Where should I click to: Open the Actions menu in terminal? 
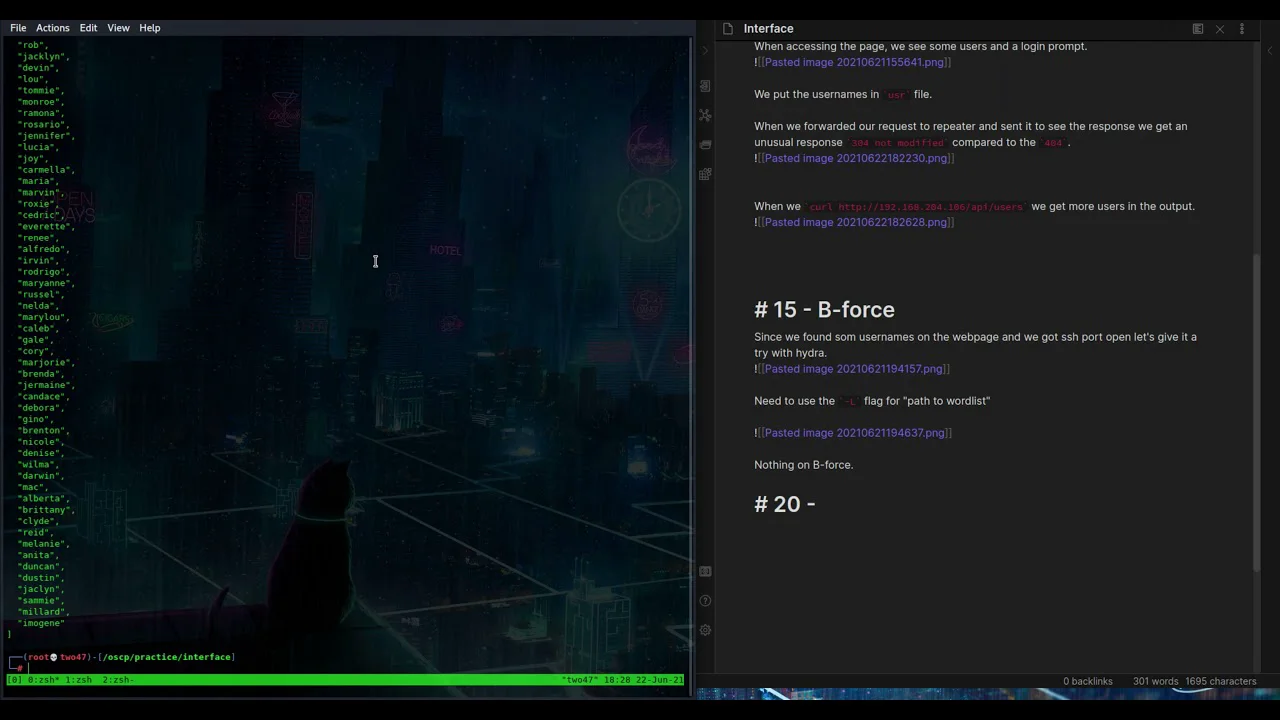coord(53,28)
